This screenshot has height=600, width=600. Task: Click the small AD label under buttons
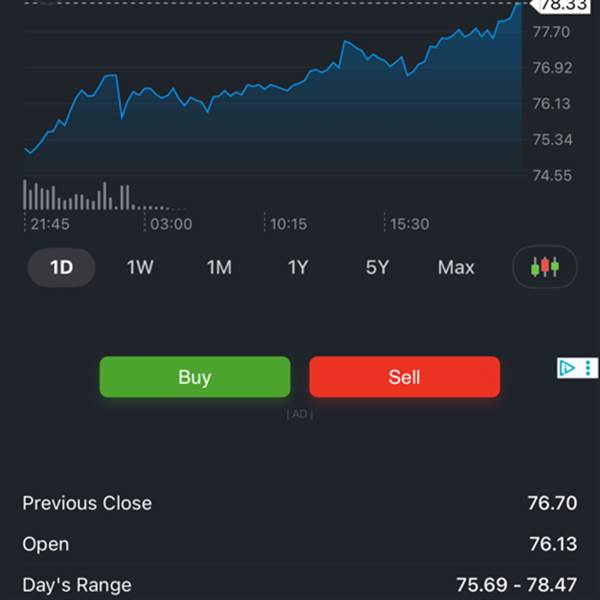click(299, 414)
